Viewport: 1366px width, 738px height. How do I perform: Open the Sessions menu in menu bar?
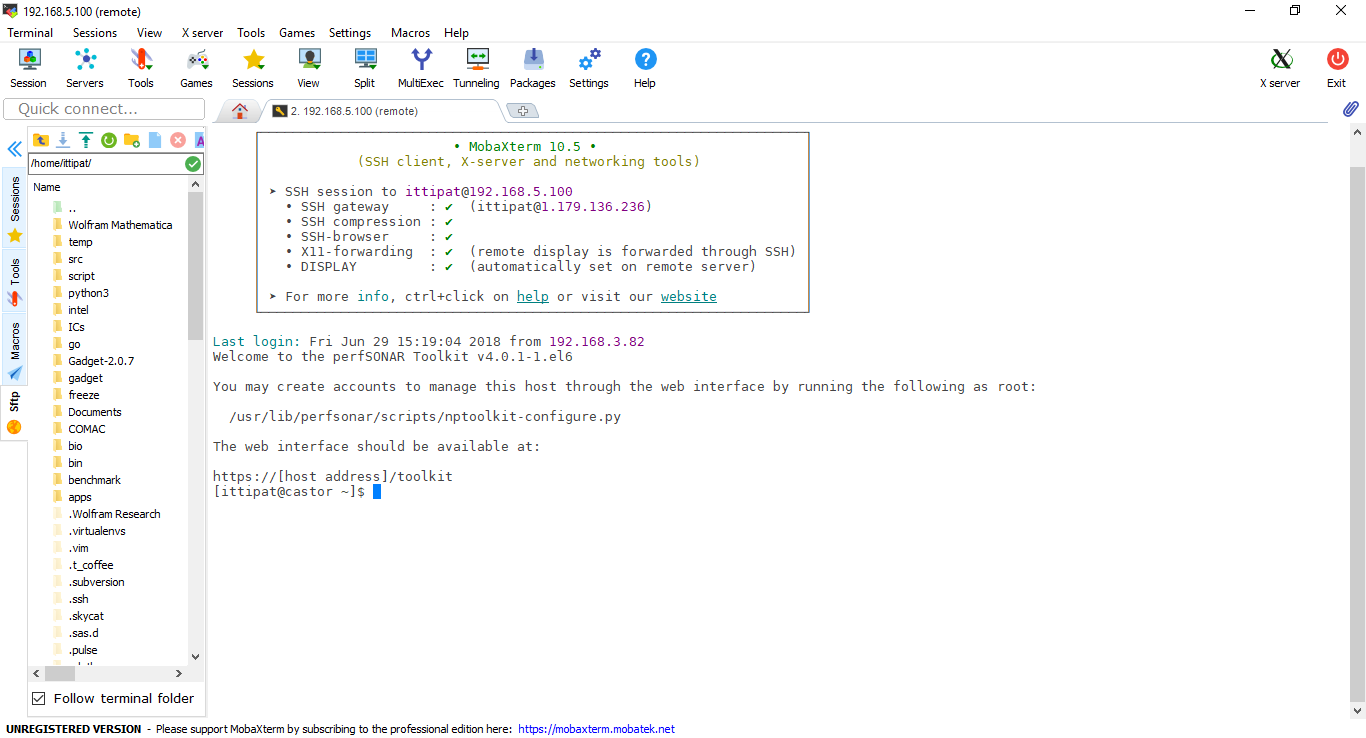tap(95, 33)
